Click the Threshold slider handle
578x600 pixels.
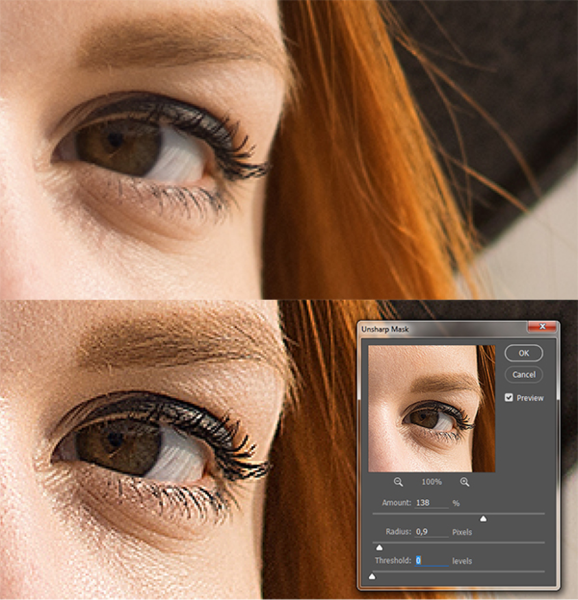pos(372,576)
